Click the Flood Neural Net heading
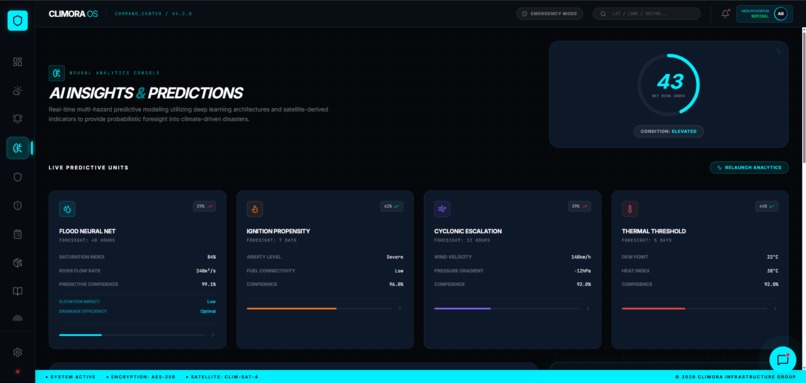The image size is (806, 383). point(87,231)
